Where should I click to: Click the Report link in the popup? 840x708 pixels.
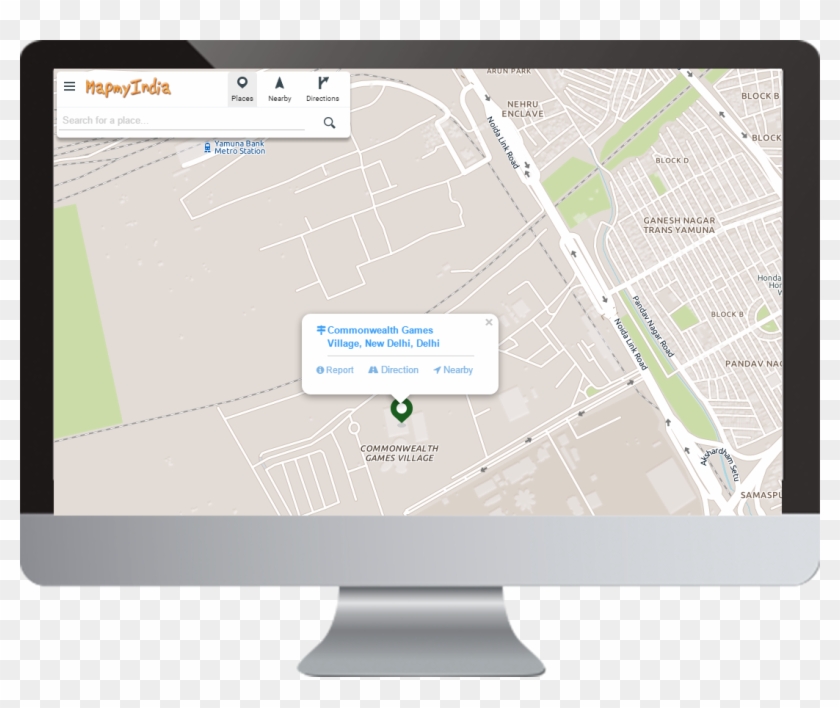click(x=339, y=370)
